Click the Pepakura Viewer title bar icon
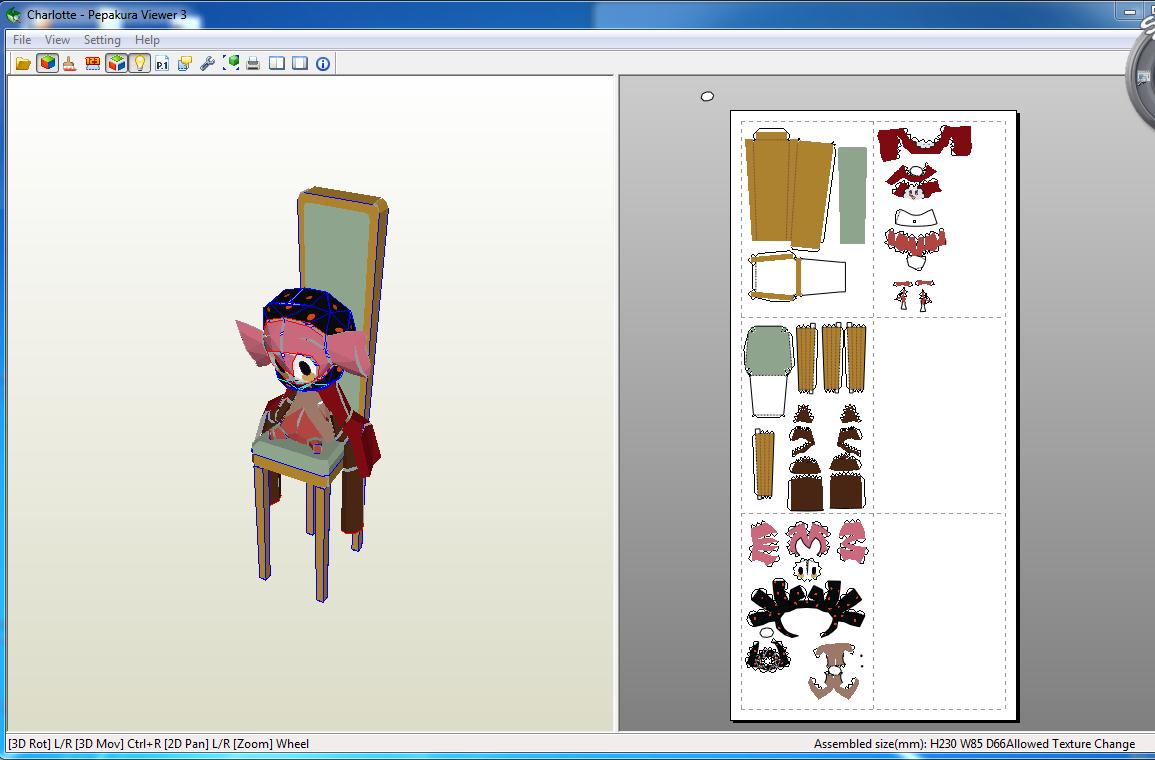Viewport: 1155px width, 760px height. (13, 14)
